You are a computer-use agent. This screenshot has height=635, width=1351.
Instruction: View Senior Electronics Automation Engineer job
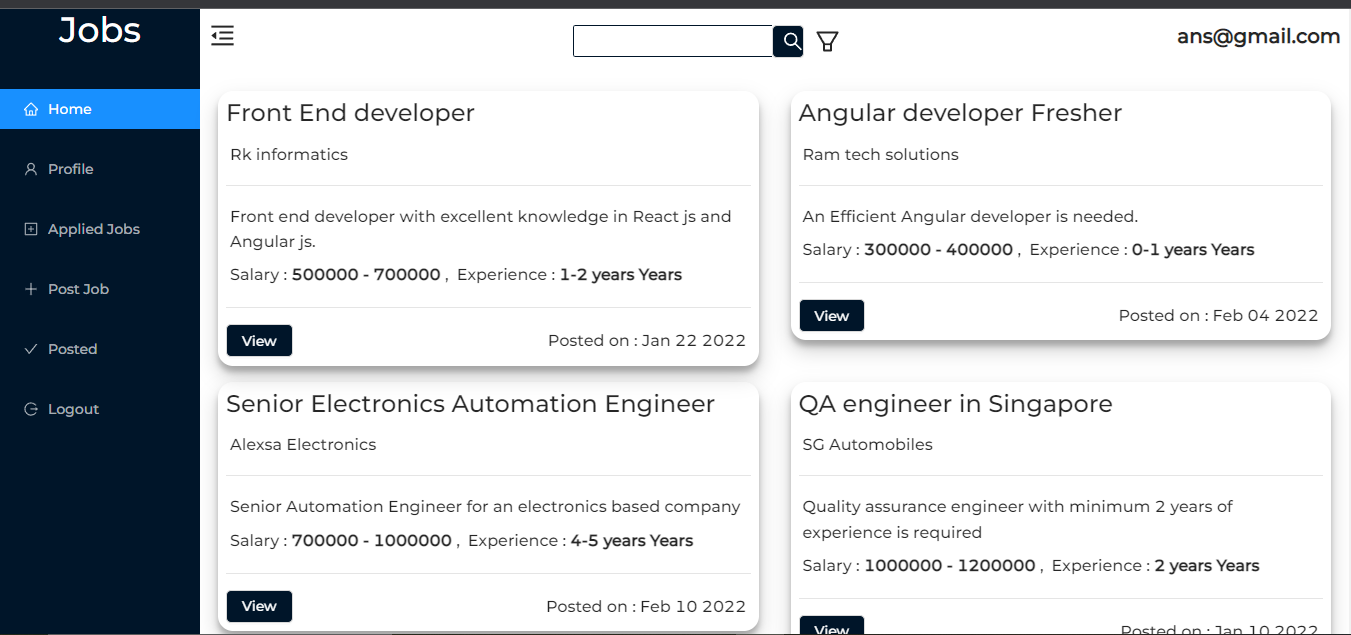click(x=259, y=606)
